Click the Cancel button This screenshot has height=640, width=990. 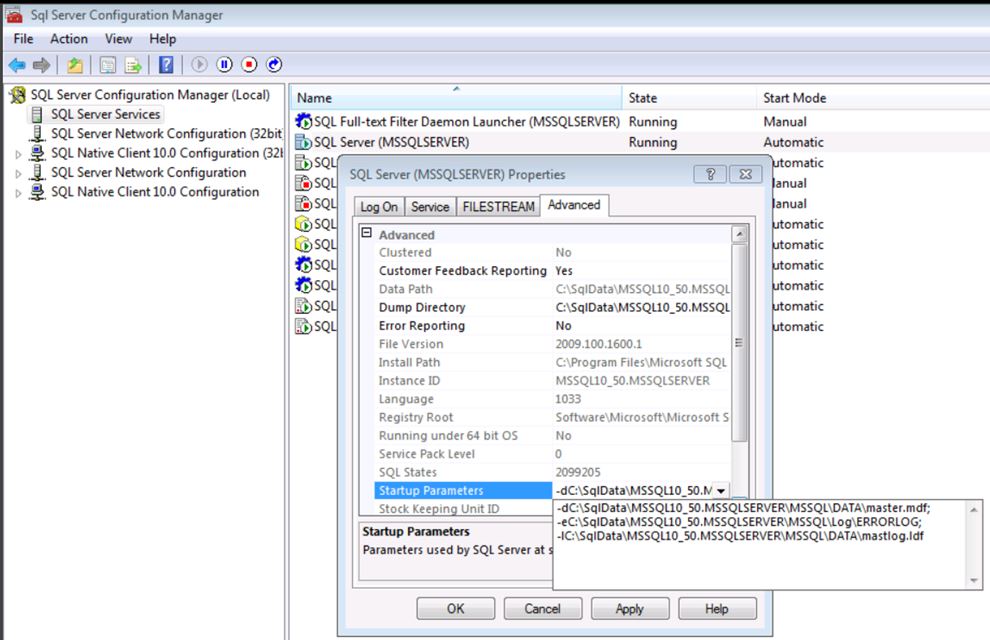click(542, 609)
